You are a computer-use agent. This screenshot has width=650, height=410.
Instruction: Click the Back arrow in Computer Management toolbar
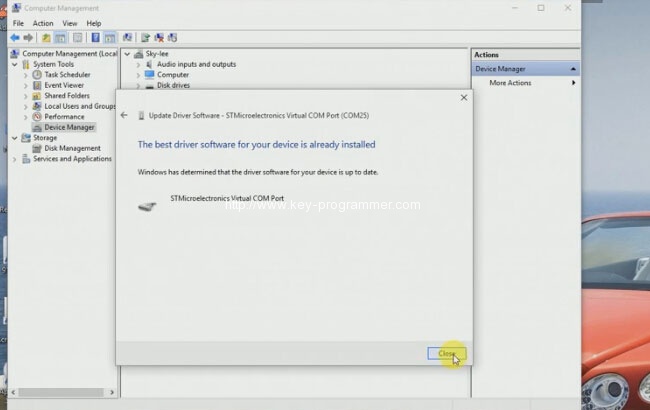click(x=15, y=38)
